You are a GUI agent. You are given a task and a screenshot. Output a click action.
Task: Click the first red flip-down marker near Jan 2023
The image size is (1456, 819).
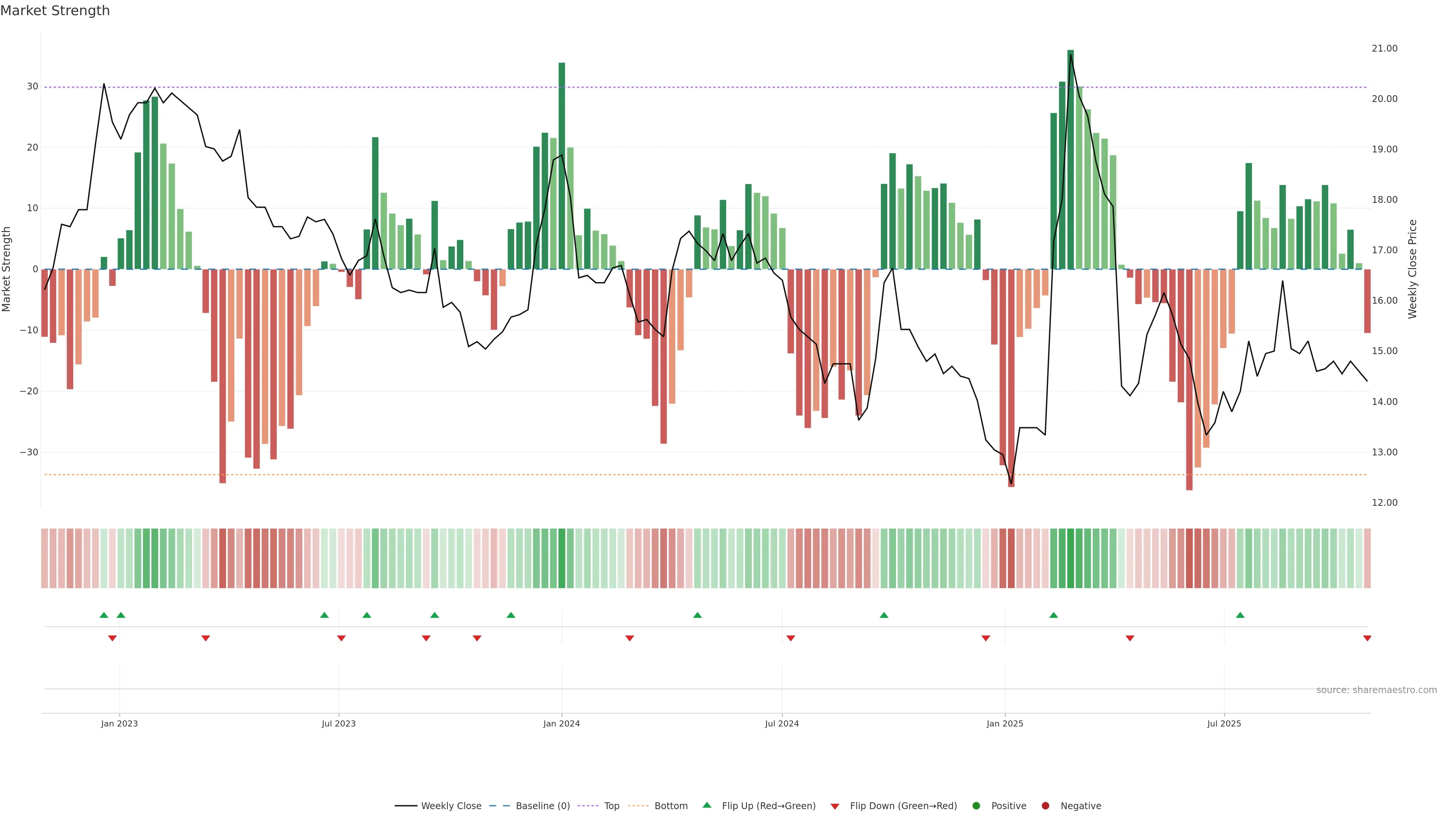(x=113, y=638)
